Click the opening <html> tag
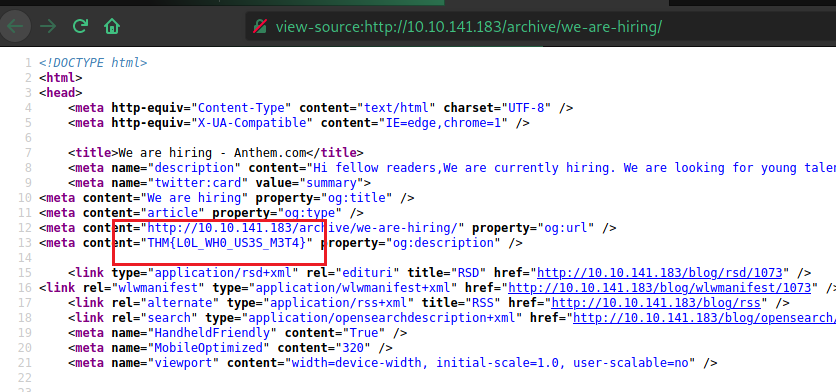Image resolution: width=836 pixels, height=392 pixels. [60, 78]
